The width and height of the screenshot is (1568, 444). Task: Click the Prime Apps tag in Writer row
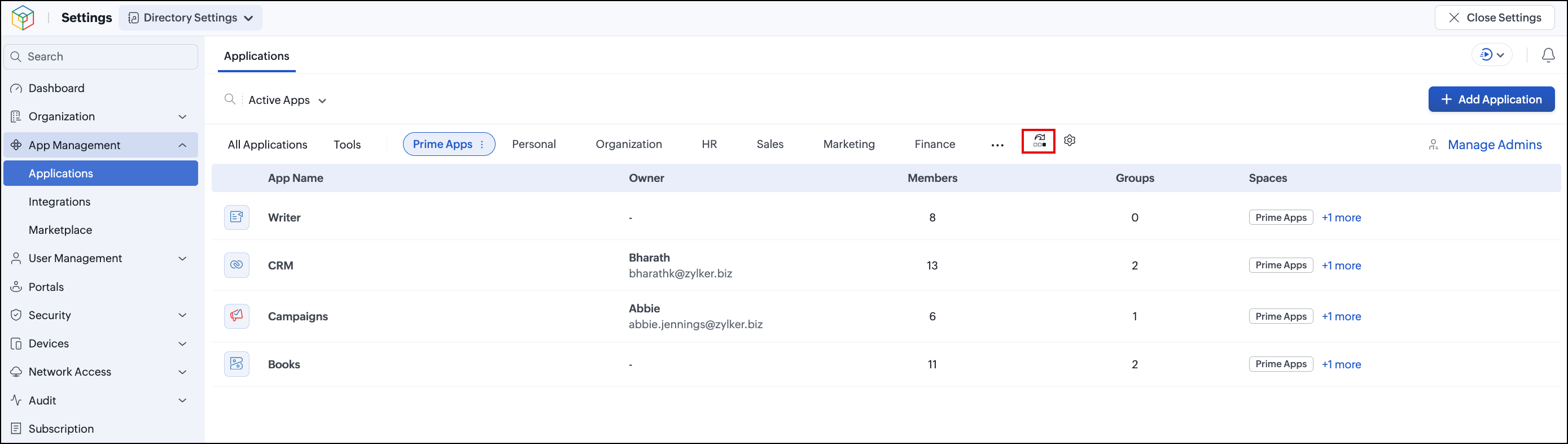[x=1281, y=217]
